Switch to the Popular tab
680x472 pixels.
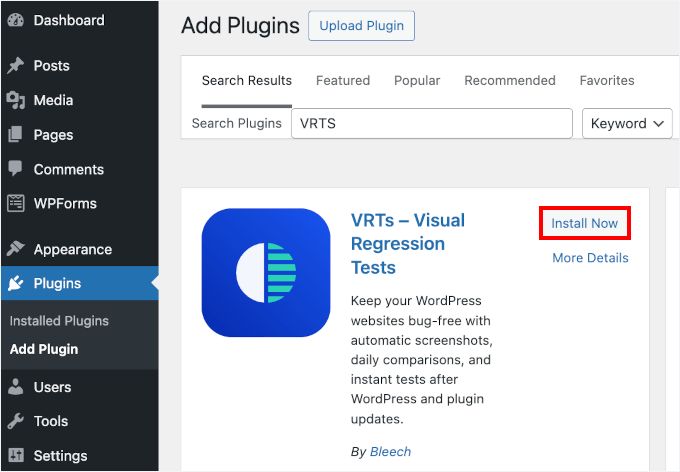417,80
